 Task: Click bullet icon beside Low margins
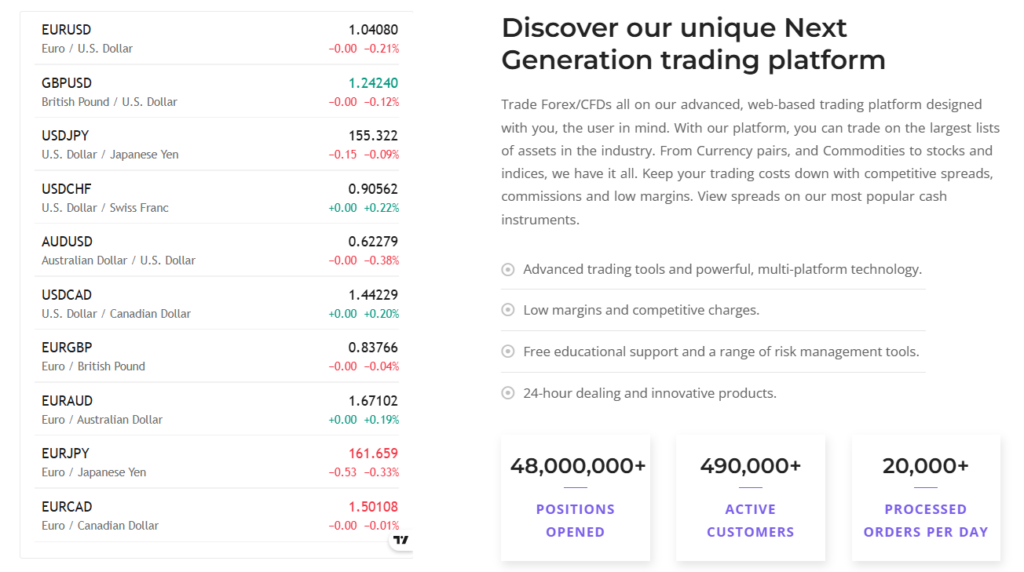coord(508,310)
